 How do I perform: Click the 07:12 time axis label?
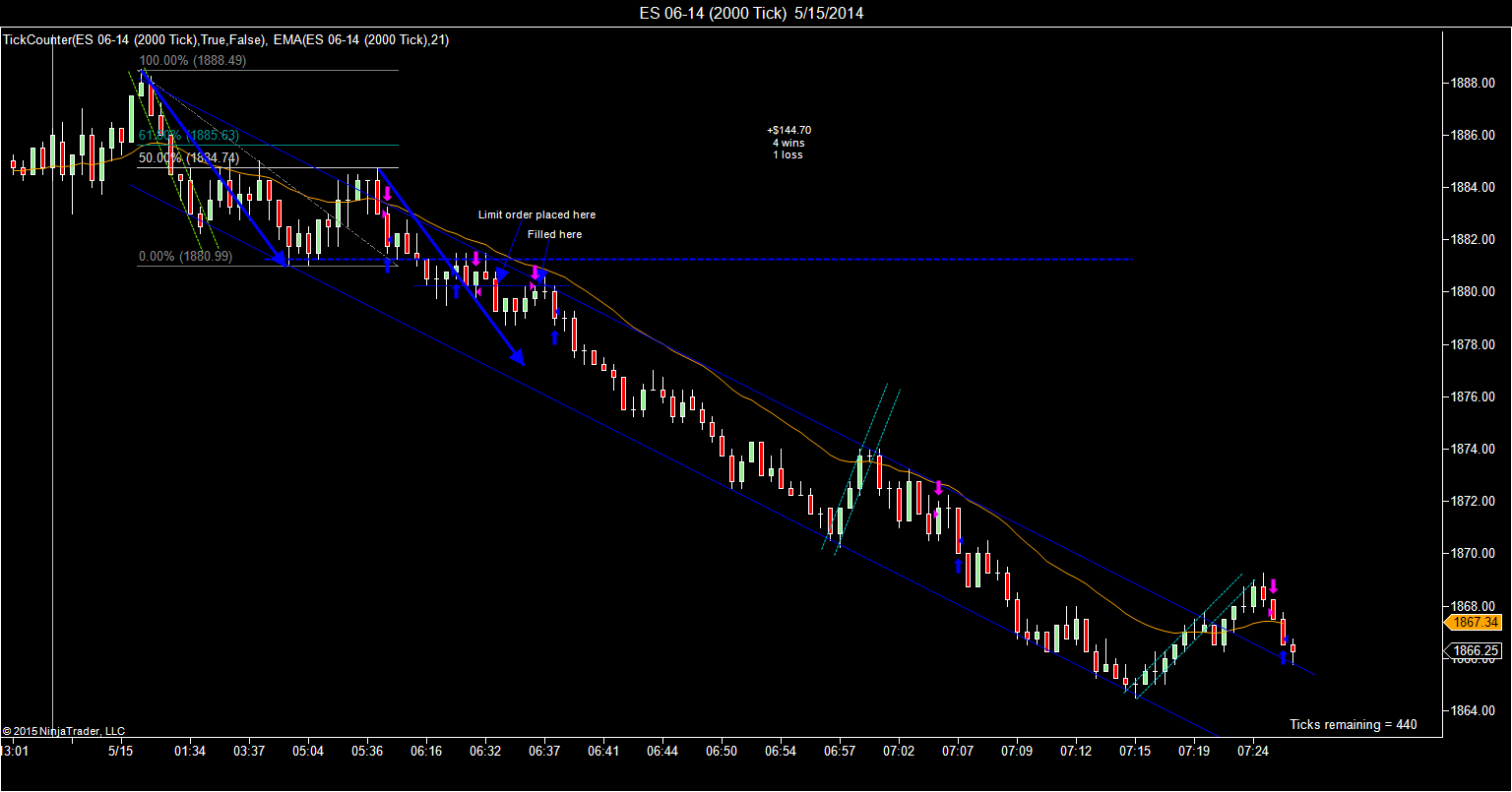pyautogui.click(x=1076, y=751)
